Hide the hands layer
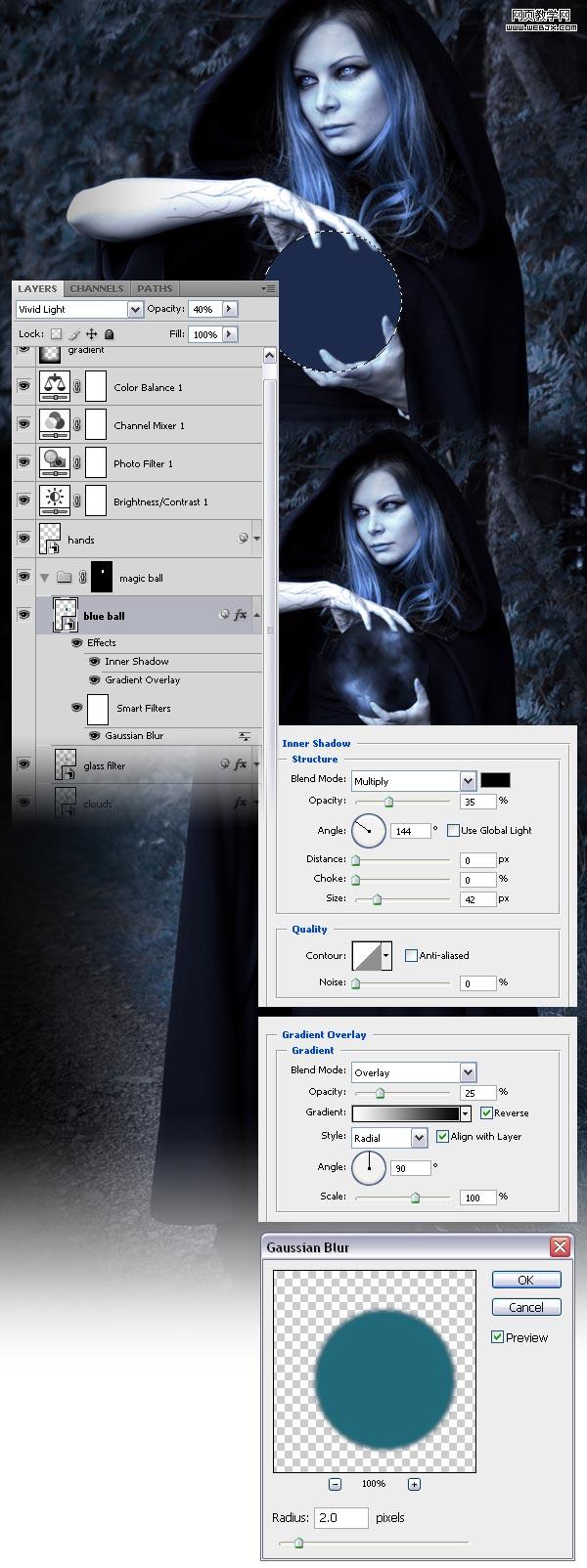Image resolution: width=587 pixels, height=1568 pixels. [x=23, y=539]
